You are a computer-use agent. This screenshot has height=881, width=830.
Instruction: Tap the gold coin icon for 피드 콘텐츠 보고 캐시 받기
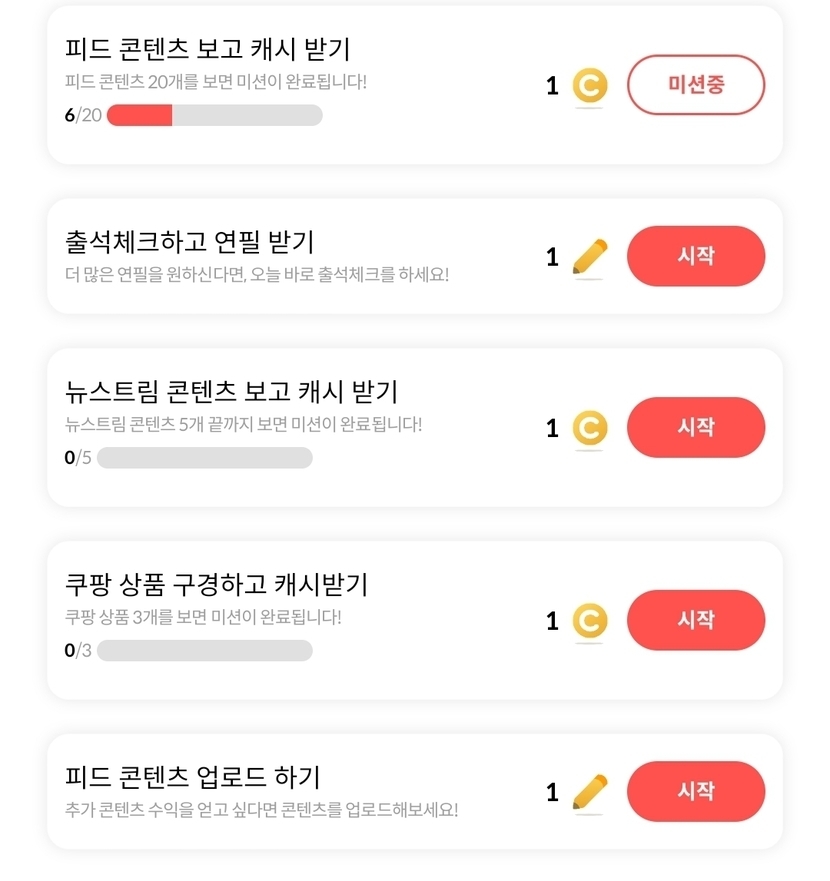pos(589,86)
